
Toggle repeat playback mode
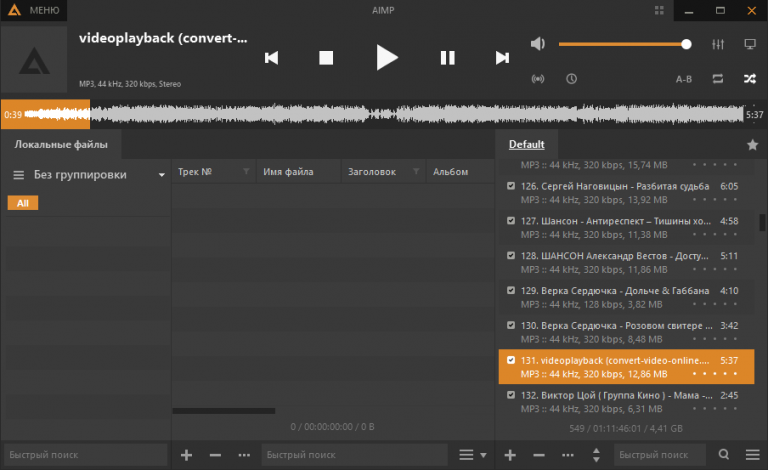pyautogui.click(x=717, y=78)
